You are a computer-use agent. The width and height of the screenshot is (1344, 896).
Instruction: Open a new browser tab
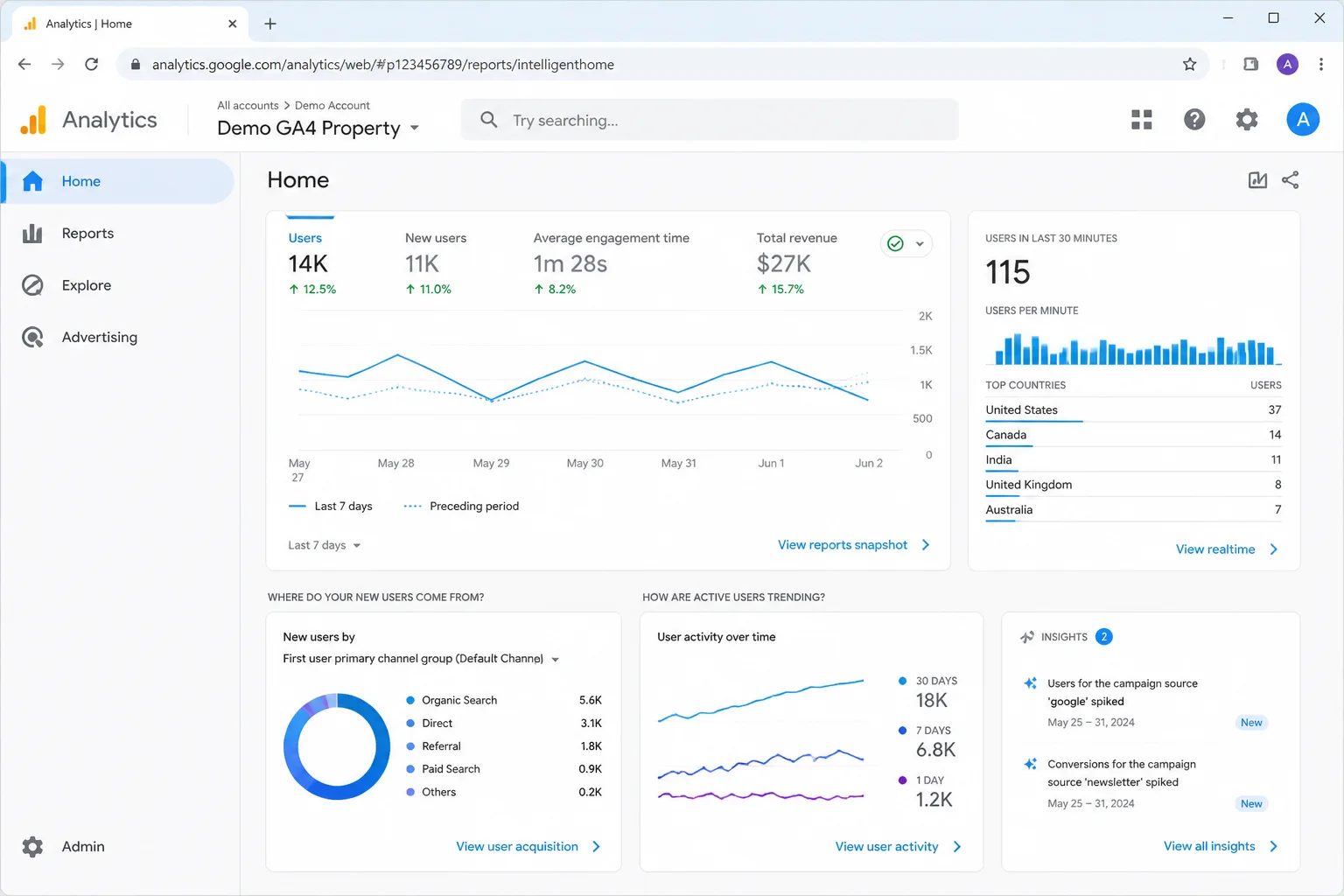[270, 24]
